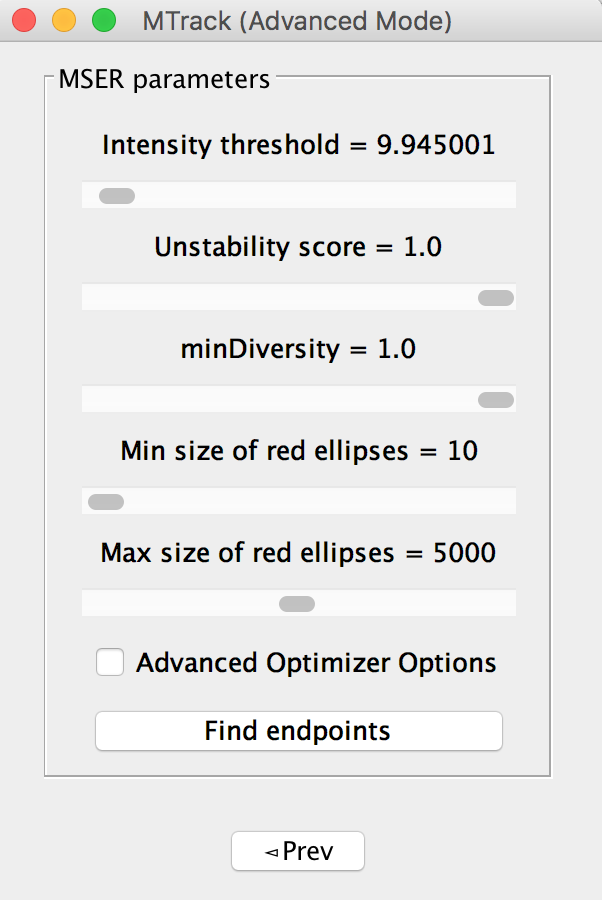Screen dimensions: 602x900
Task: Click Intensity threshold track right of its thumb
Action: [320, 196]
